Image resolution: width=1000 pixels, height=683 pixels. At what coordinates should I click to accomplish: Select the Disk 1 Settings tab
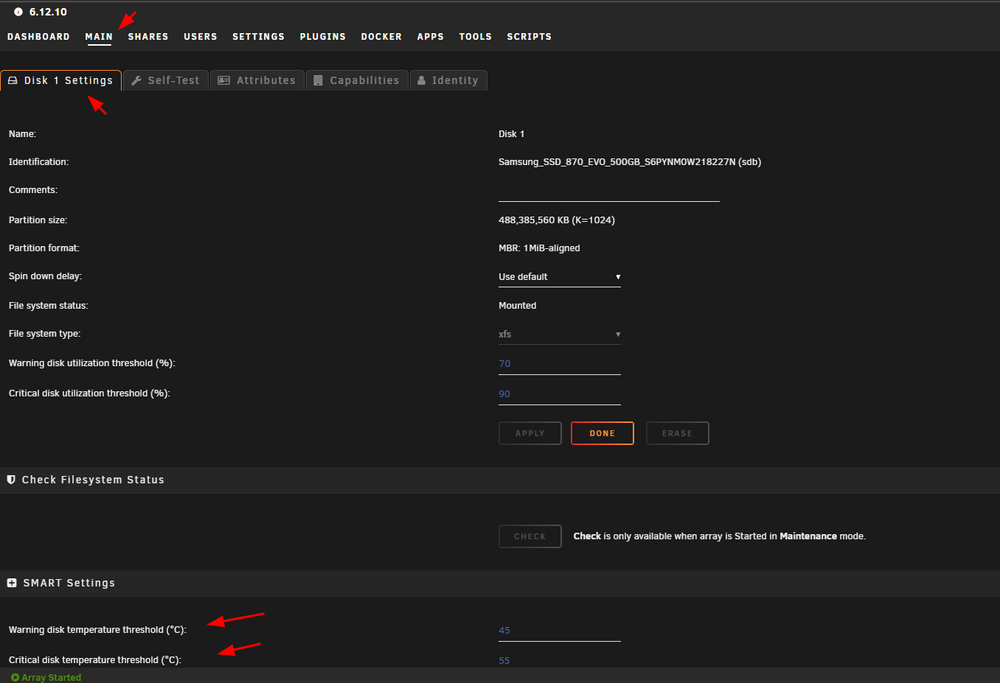(x=61, y=80)
